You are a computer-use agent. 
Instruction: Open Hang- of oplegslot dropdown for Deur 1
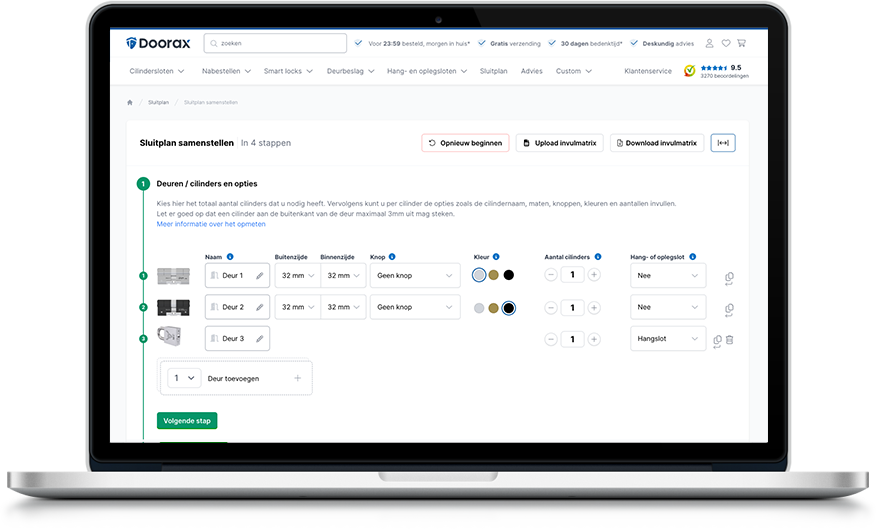click(x=668, y=275)
